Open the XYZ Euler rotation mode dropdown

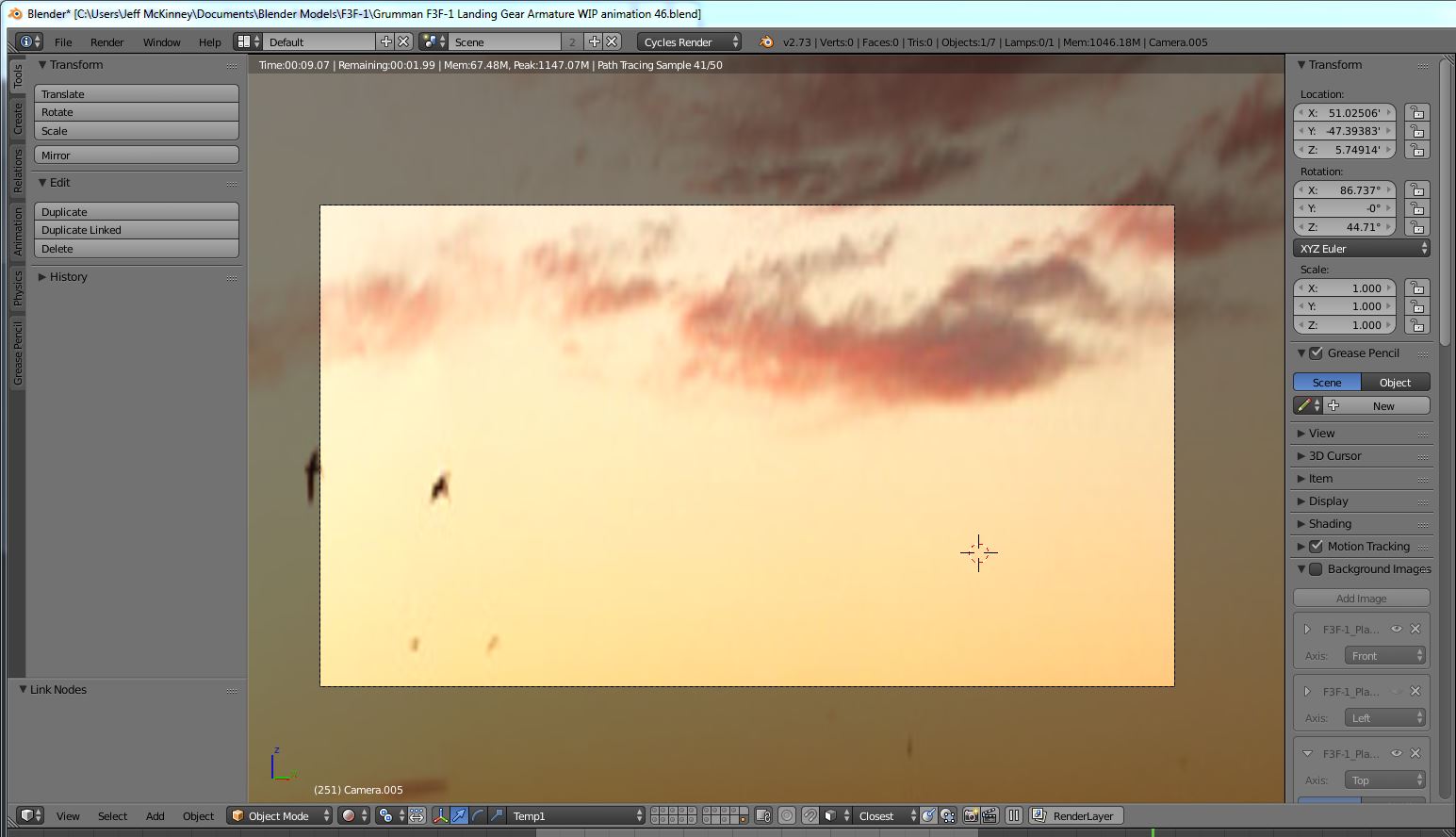[1362, 249]
